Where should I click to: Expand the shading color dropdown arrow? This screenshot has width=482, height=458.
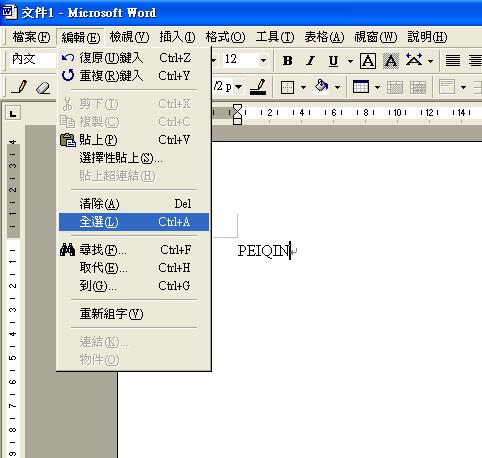tap(337, 88)
